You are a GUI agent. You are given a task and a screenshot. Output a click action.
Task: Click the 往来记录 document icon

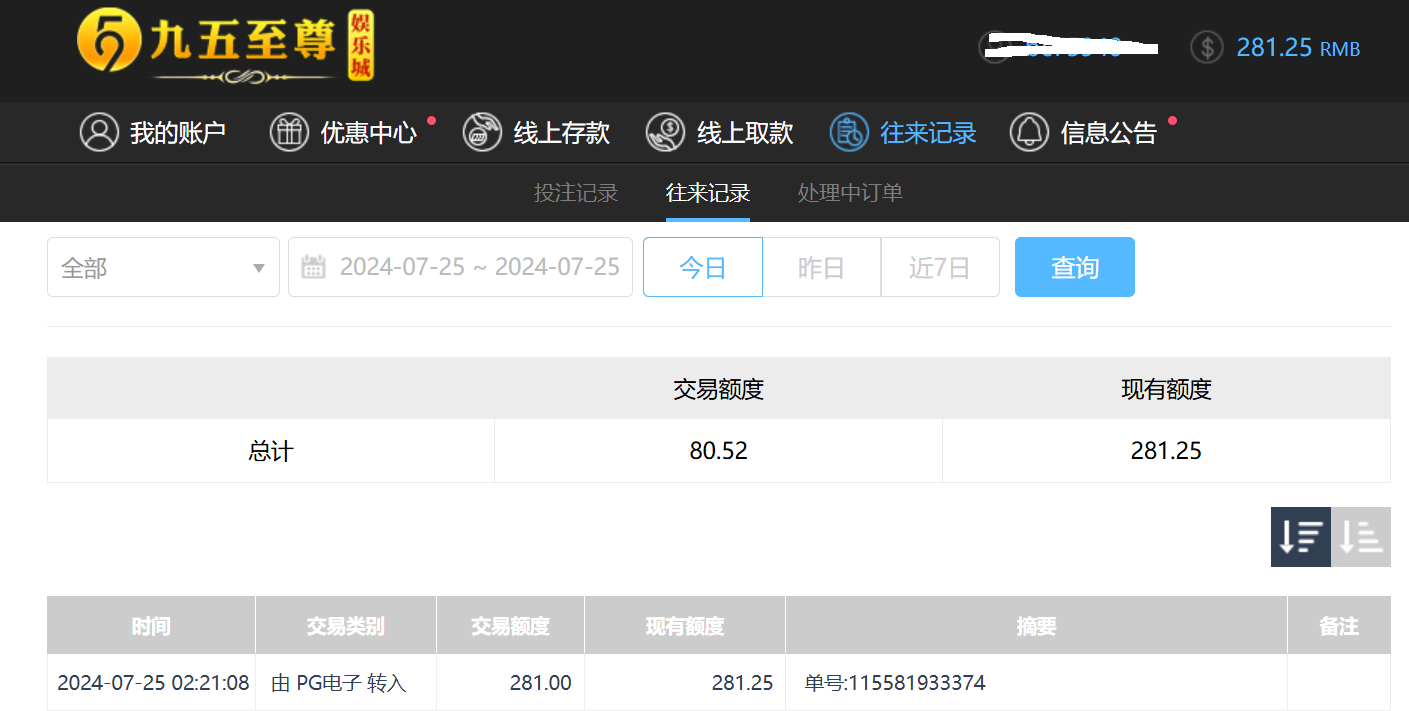click(x=849, y=132)
